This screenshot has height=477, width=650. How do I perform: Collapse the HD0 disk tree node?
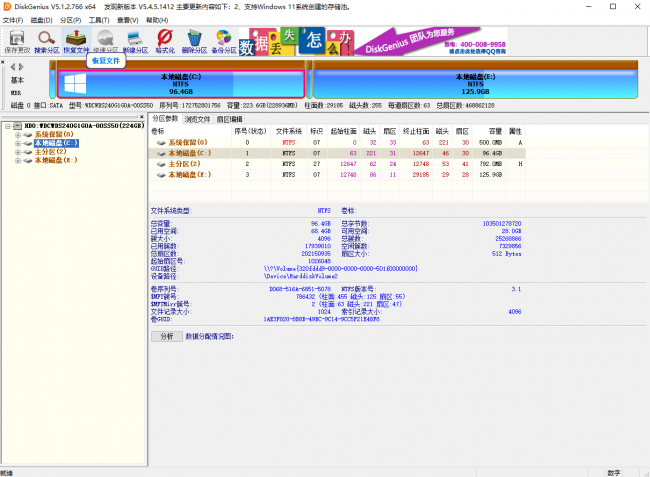[8, 126]
